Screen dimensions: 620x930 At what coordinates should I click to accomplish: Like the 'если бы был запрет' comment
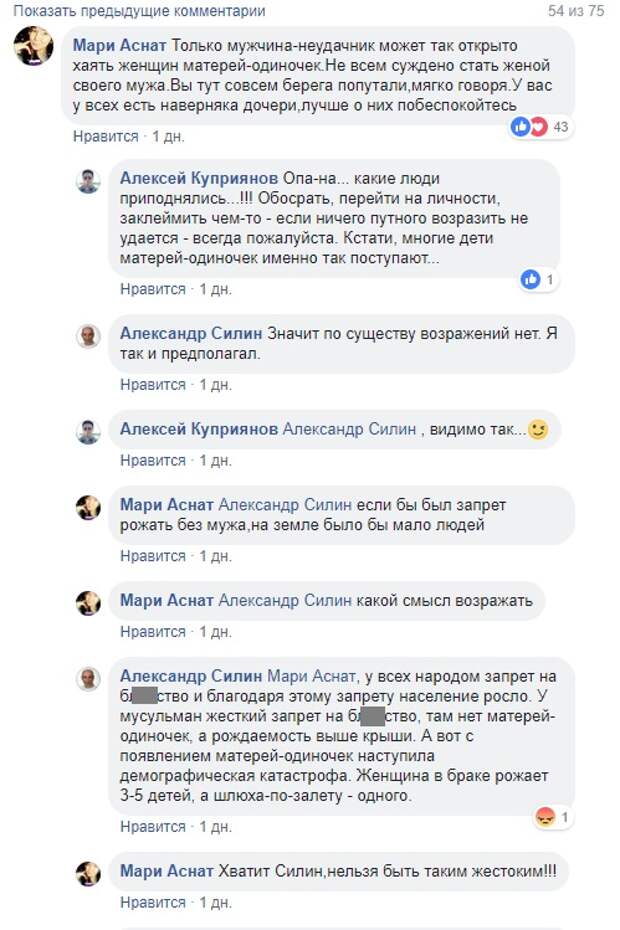pyautogui.click(x=152, y=556)
